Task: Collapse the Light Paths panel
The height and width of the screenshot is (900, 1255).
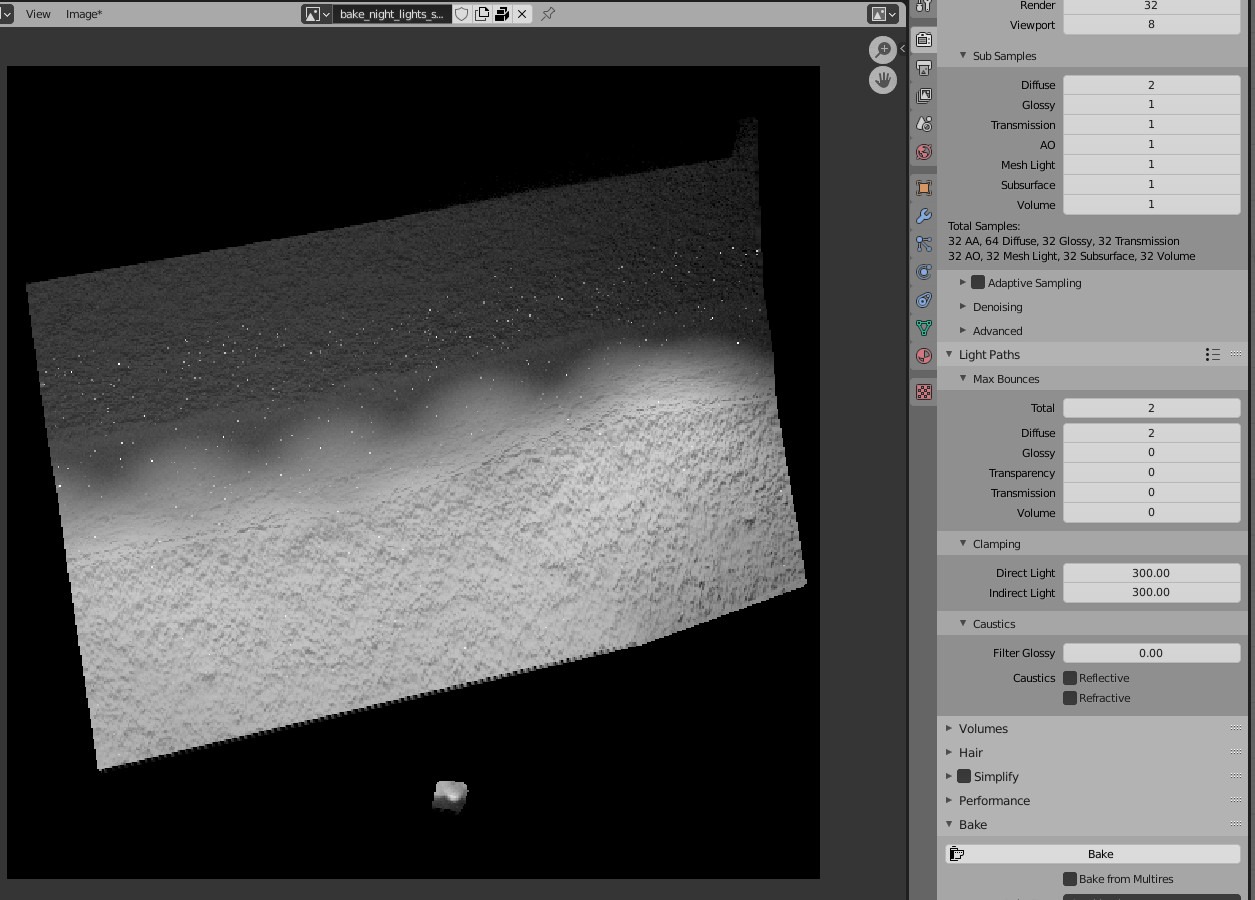Action: pyautogui.click(x=949, y=354)
